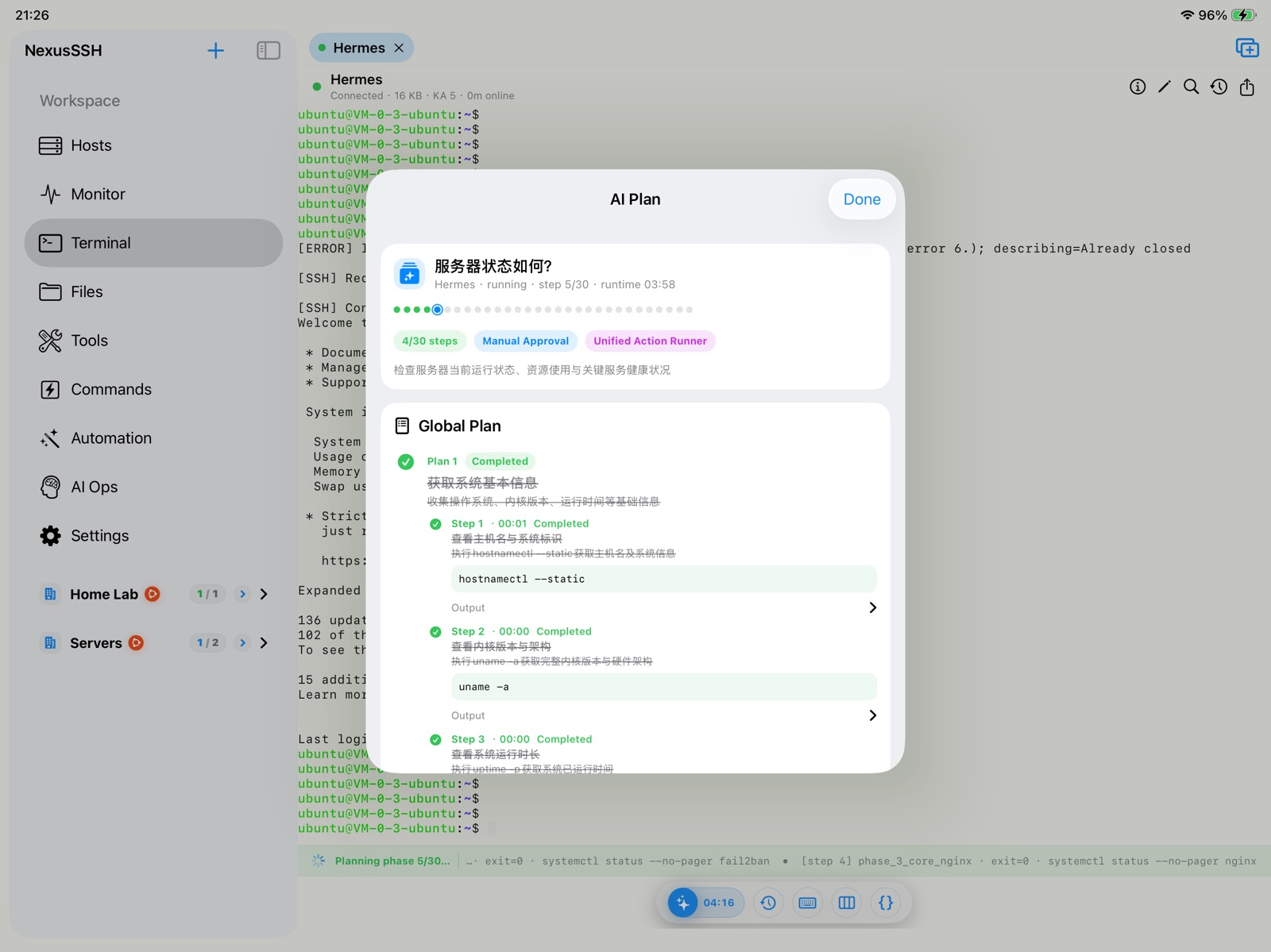Show session info icon
Image resolution: width=1271 pixels, height=952 pixels.
pos(1138,87)
